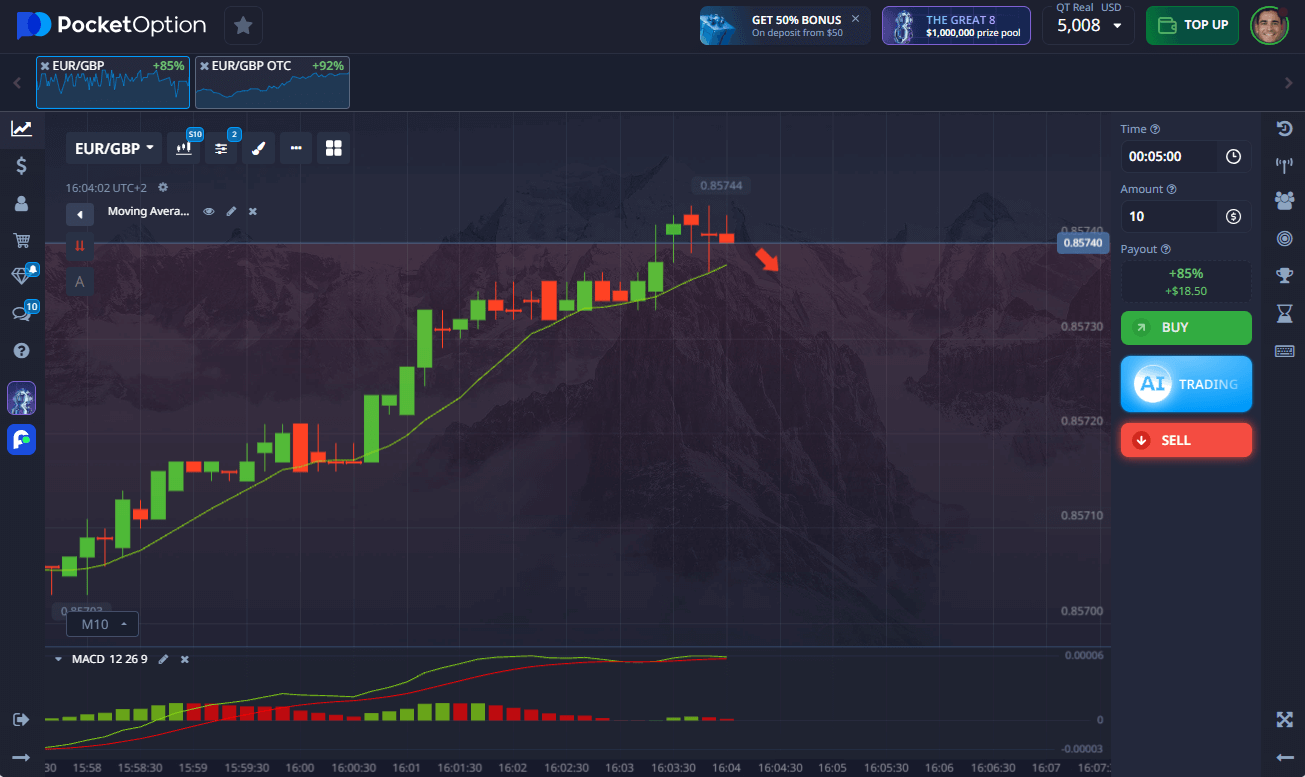Image resolution: width=1305 pixels, height=777 pixels.
Task: Open the tournaments trophy icon
Action: point(1284,275)
